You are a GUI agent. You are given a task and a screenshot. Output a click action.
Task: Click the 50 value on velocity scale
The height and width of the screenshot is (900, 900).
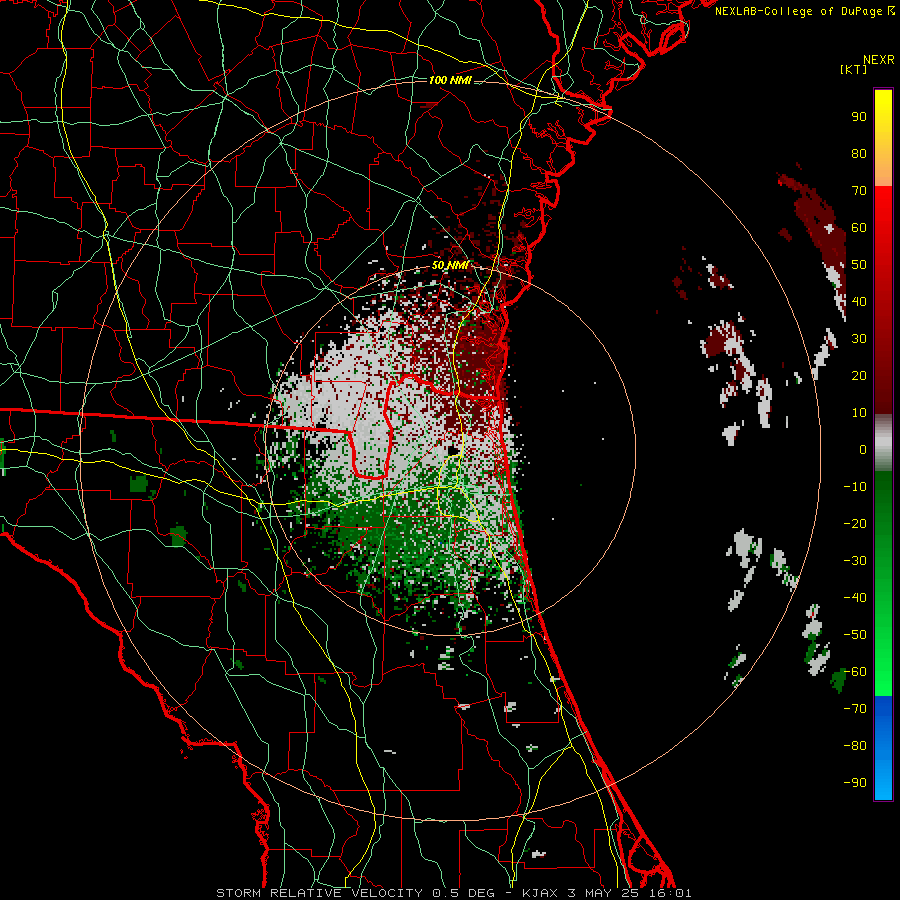[859, 265]
